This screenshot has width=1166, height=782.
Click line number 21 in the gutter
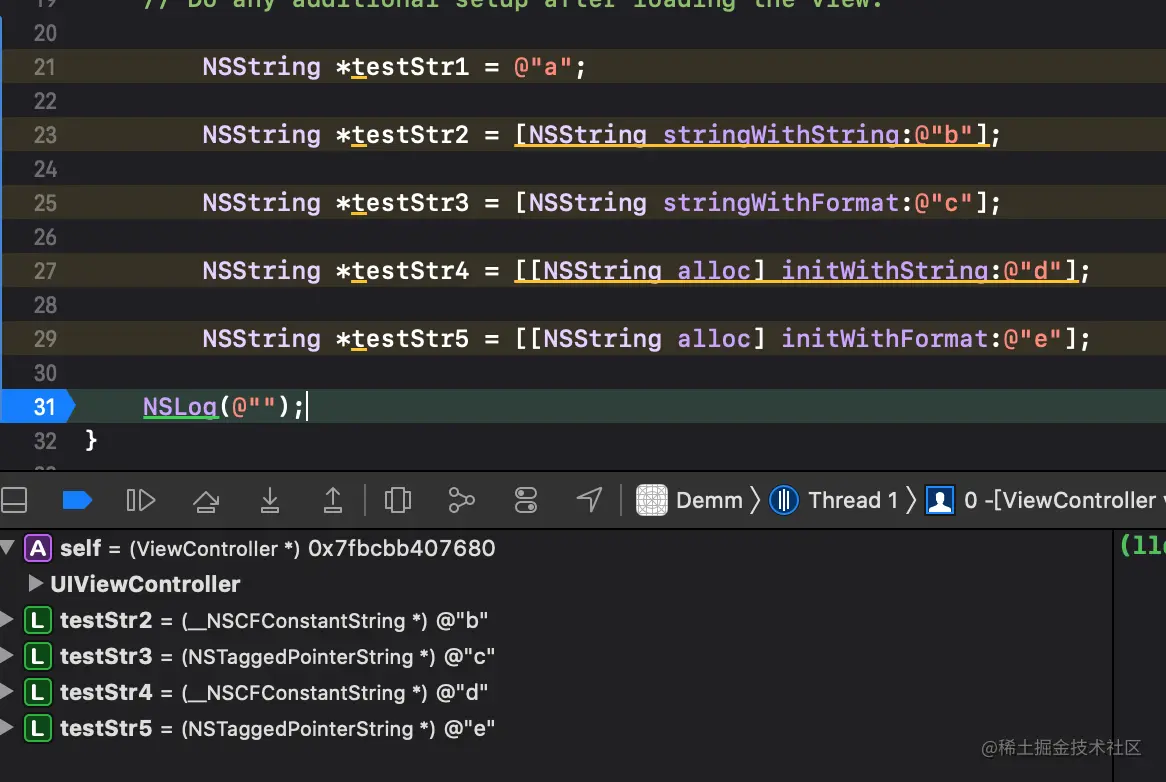click(45, 67)
